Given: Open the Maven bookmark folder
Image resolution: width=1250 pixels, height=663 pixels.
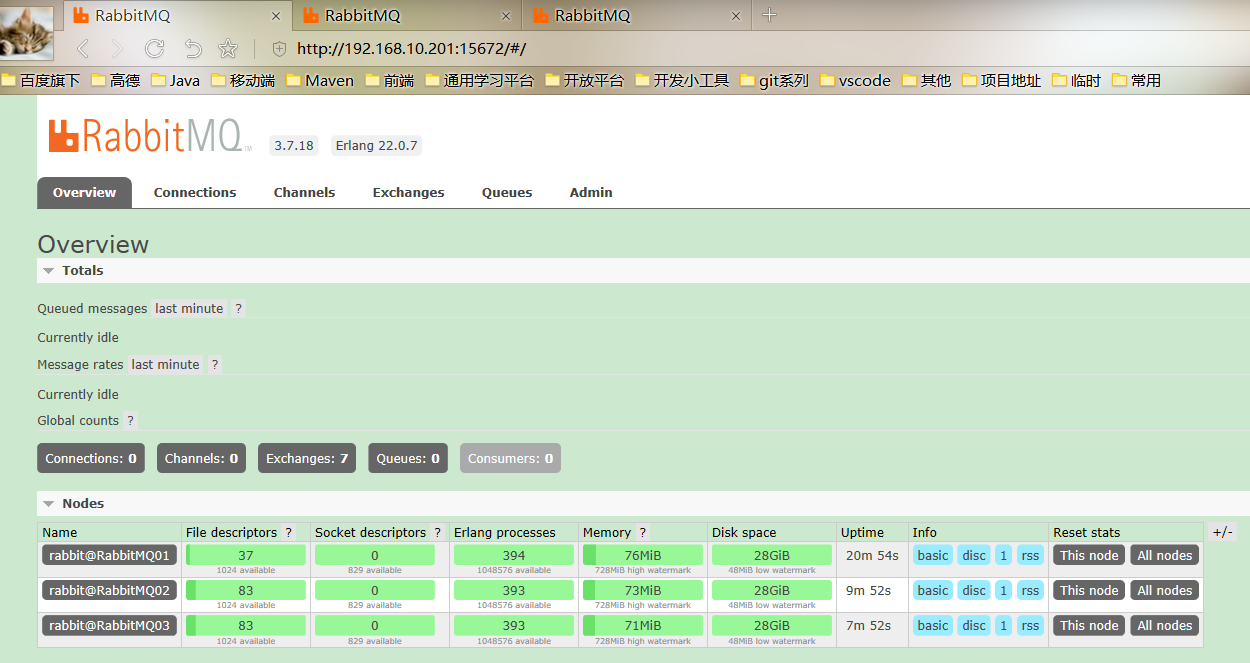Looking at the screenshot, I should pyautogui.click(x=320, y=81).
